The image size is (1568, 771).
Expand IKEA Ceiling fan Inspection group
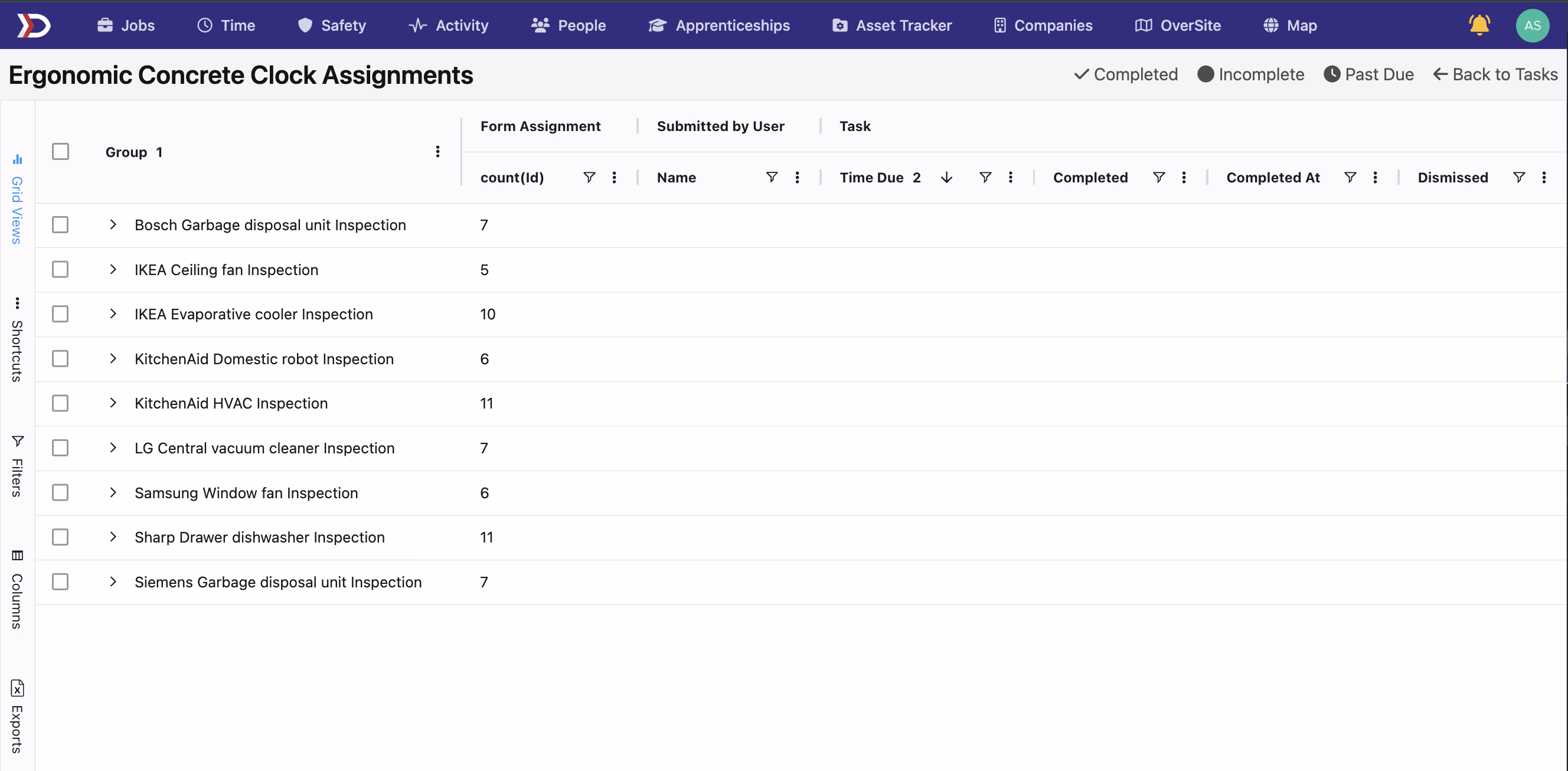point(113,269)
